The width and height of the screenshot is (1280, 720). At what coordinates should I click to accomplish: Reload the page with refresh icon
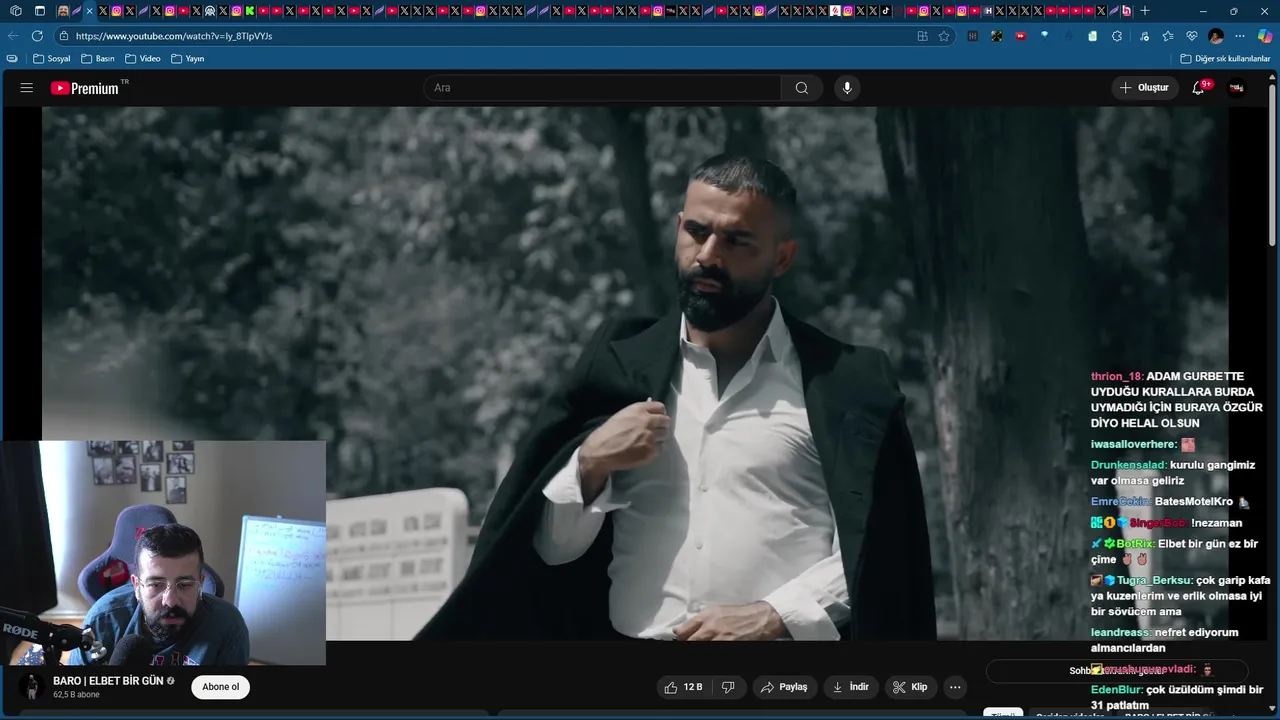point(37,36)
